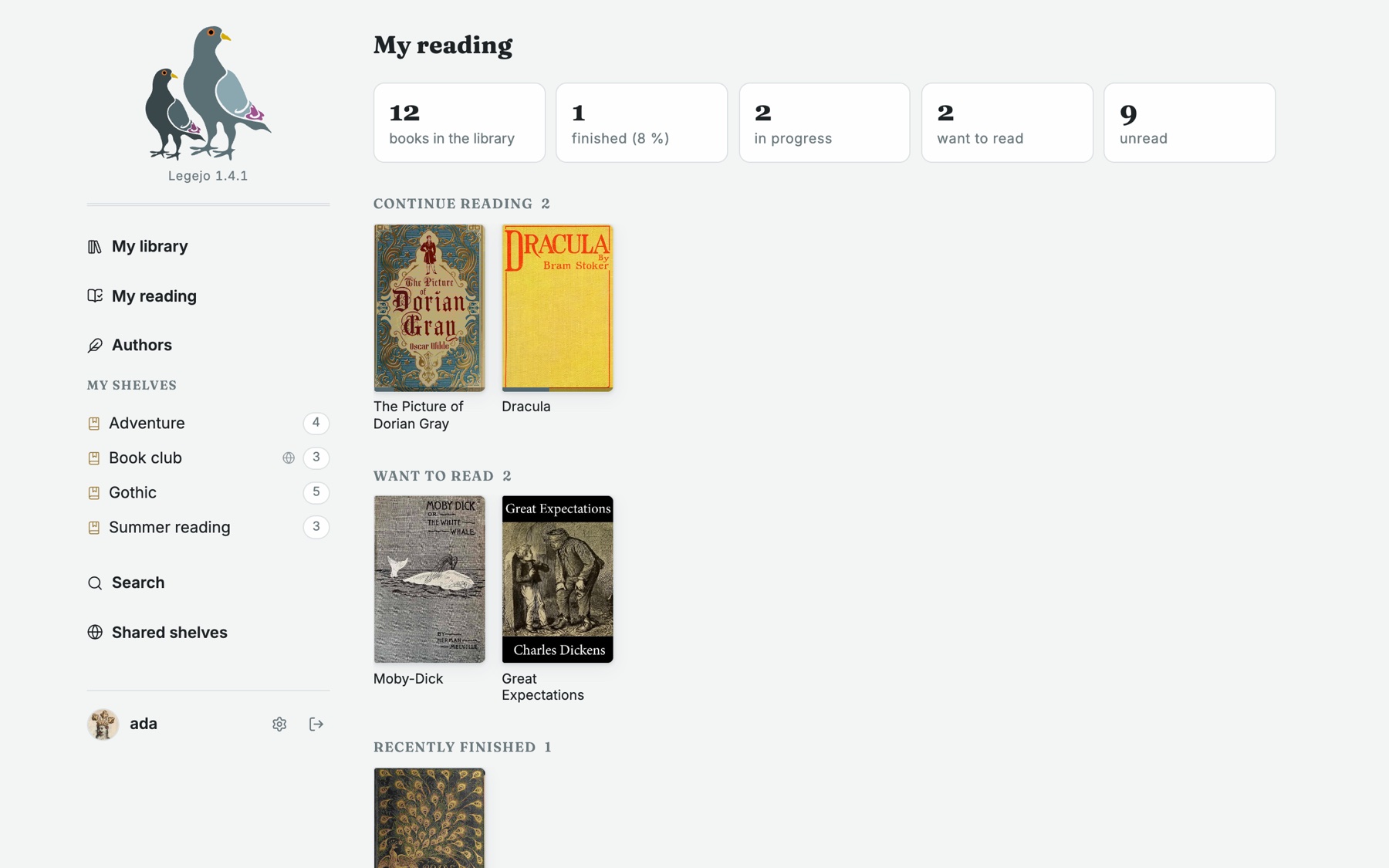
Task: Click the magnifier icon beside Search
Action: [95, 583]
